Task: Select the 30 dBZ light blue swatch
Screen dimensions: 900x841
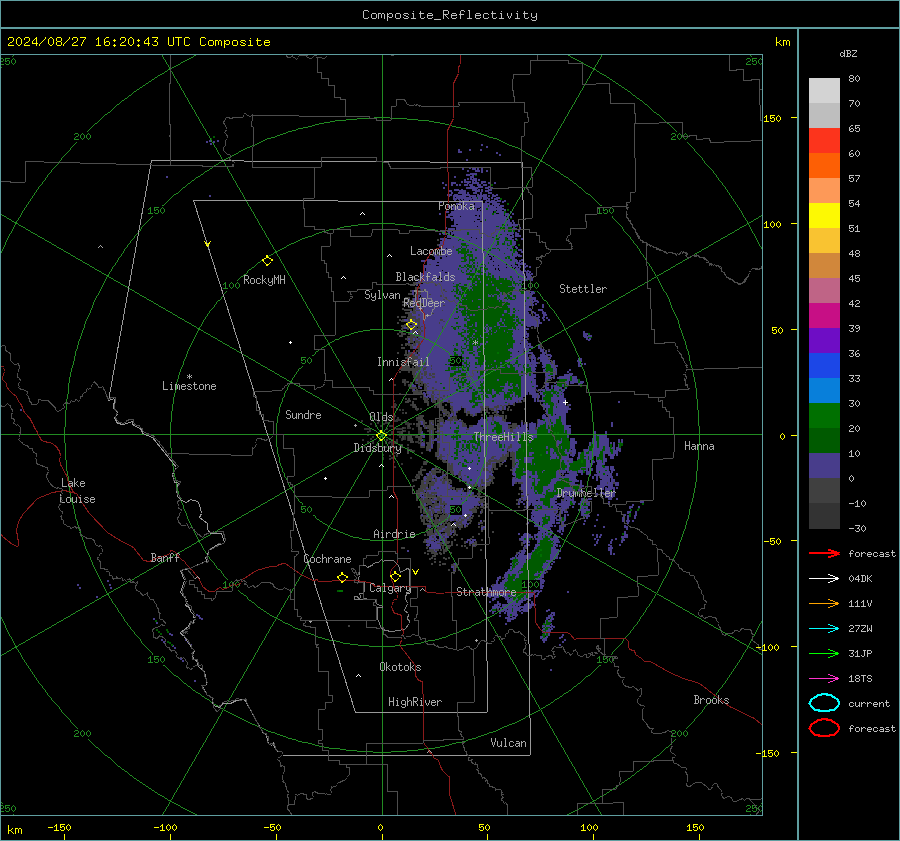Action: [824, 391]
